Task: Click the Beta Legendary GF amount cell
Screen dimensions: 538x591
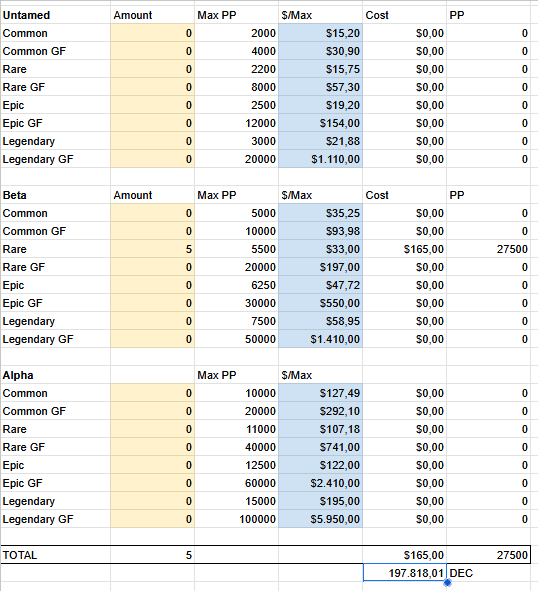Action: (x=152, y=339)
